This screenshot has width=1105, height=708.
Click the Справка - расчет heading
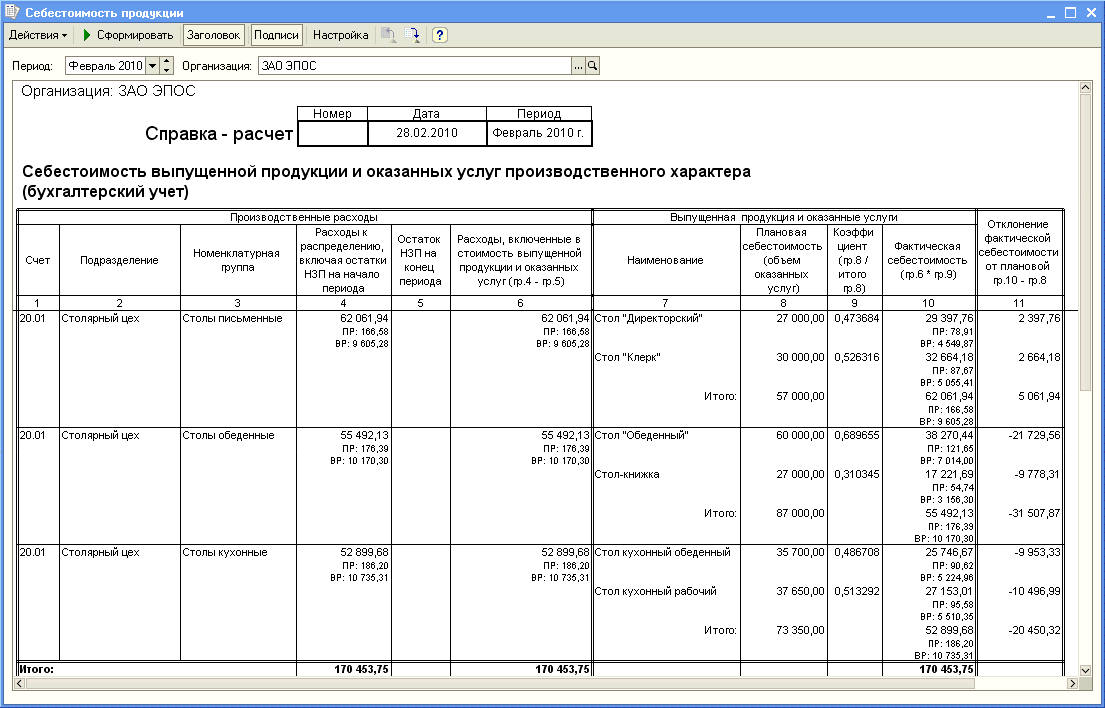click(x=219, y=134)
